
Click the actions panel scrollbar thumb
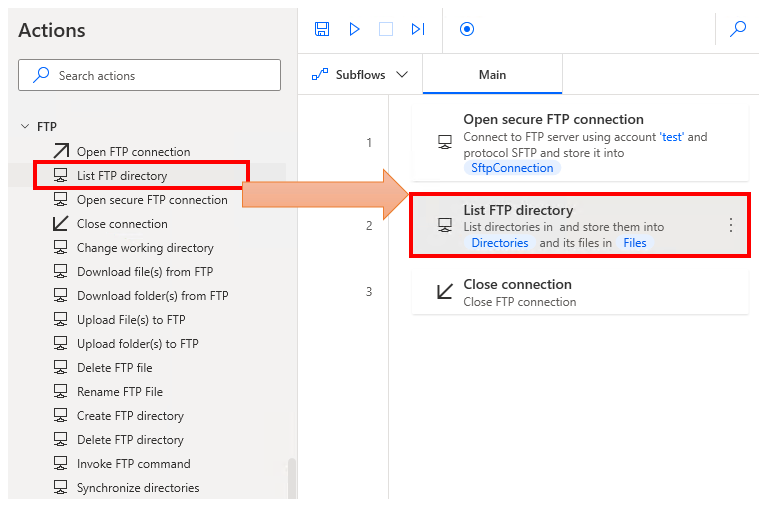pos(292,478)
